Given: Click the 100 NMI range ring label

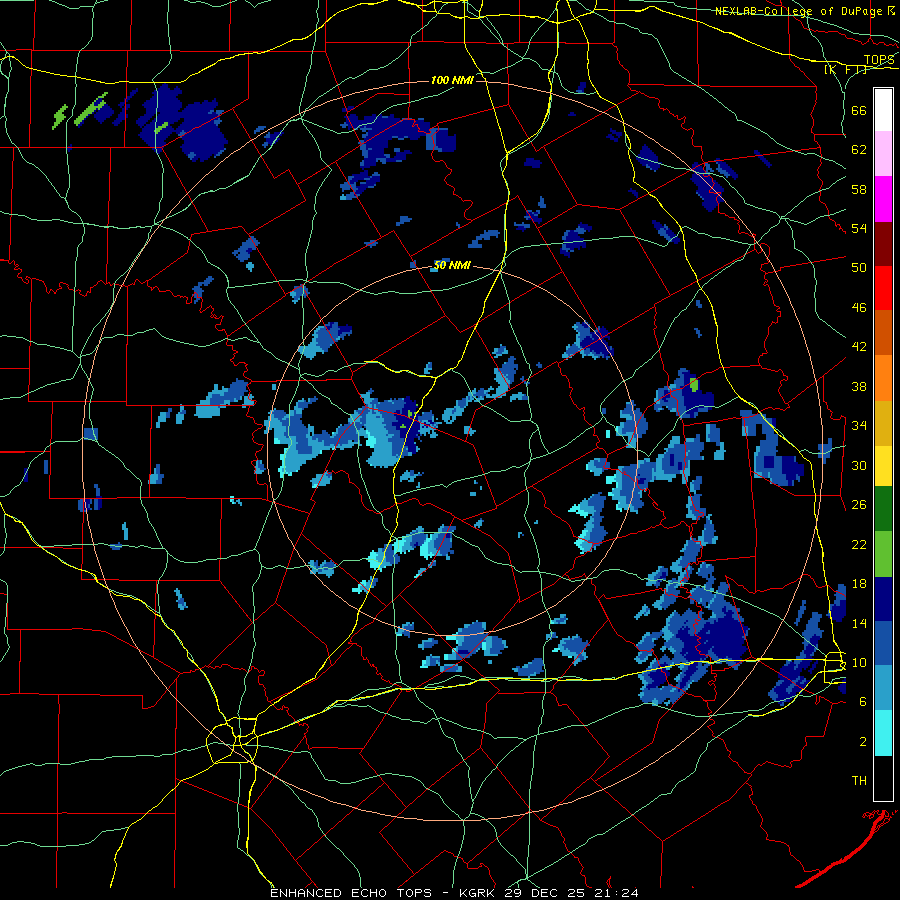Looking at the screenshot, I should [452, 80].
